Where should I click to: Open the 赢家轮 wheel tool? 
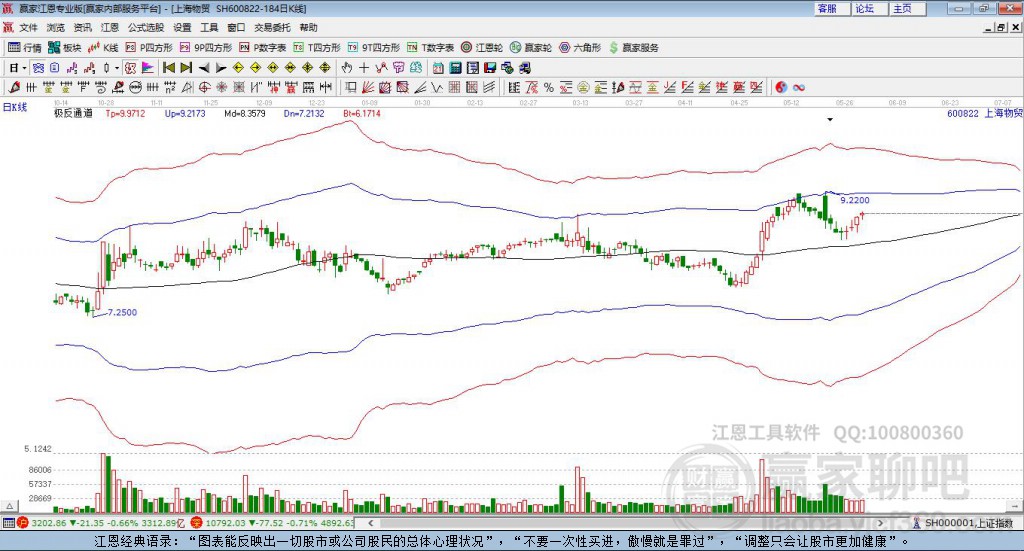[531, 48]
